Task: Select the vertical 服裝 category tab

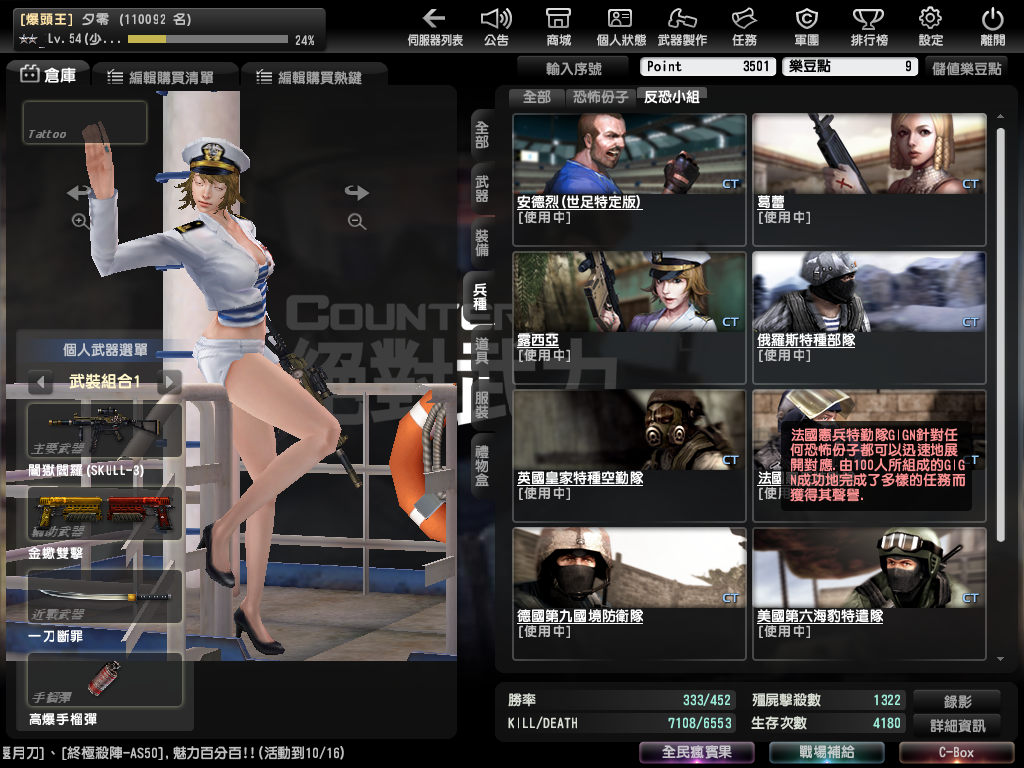Action: point(482,405)
